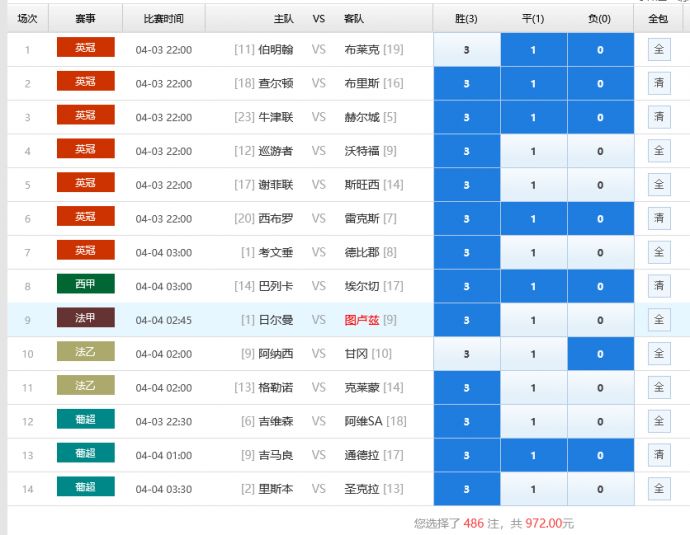
Task: Deselect loss (0) for 格勒诺 vs 克莱蒙
Action: 600,388
